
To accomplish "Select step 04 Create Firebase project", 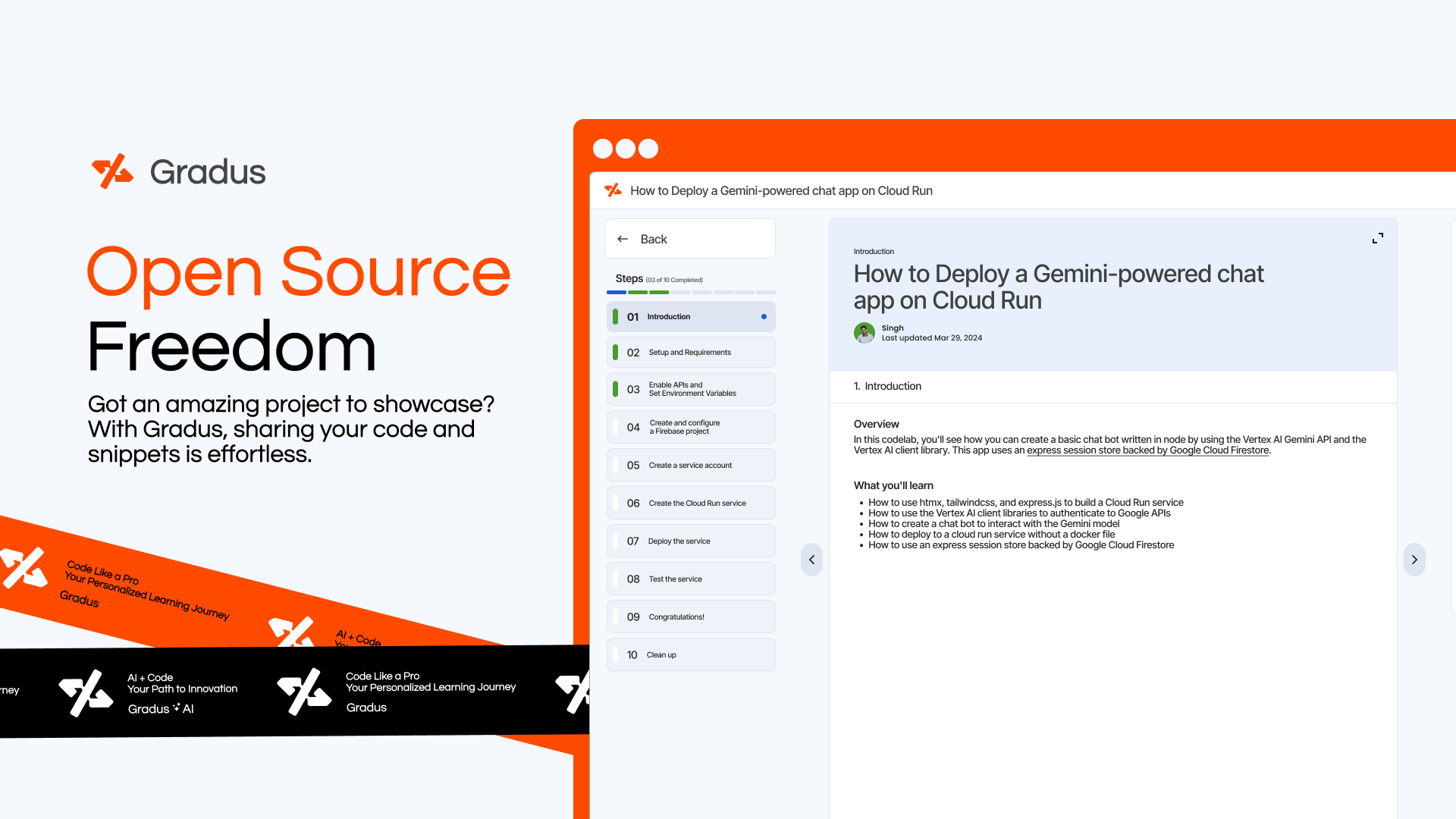I will pos(690,427).
